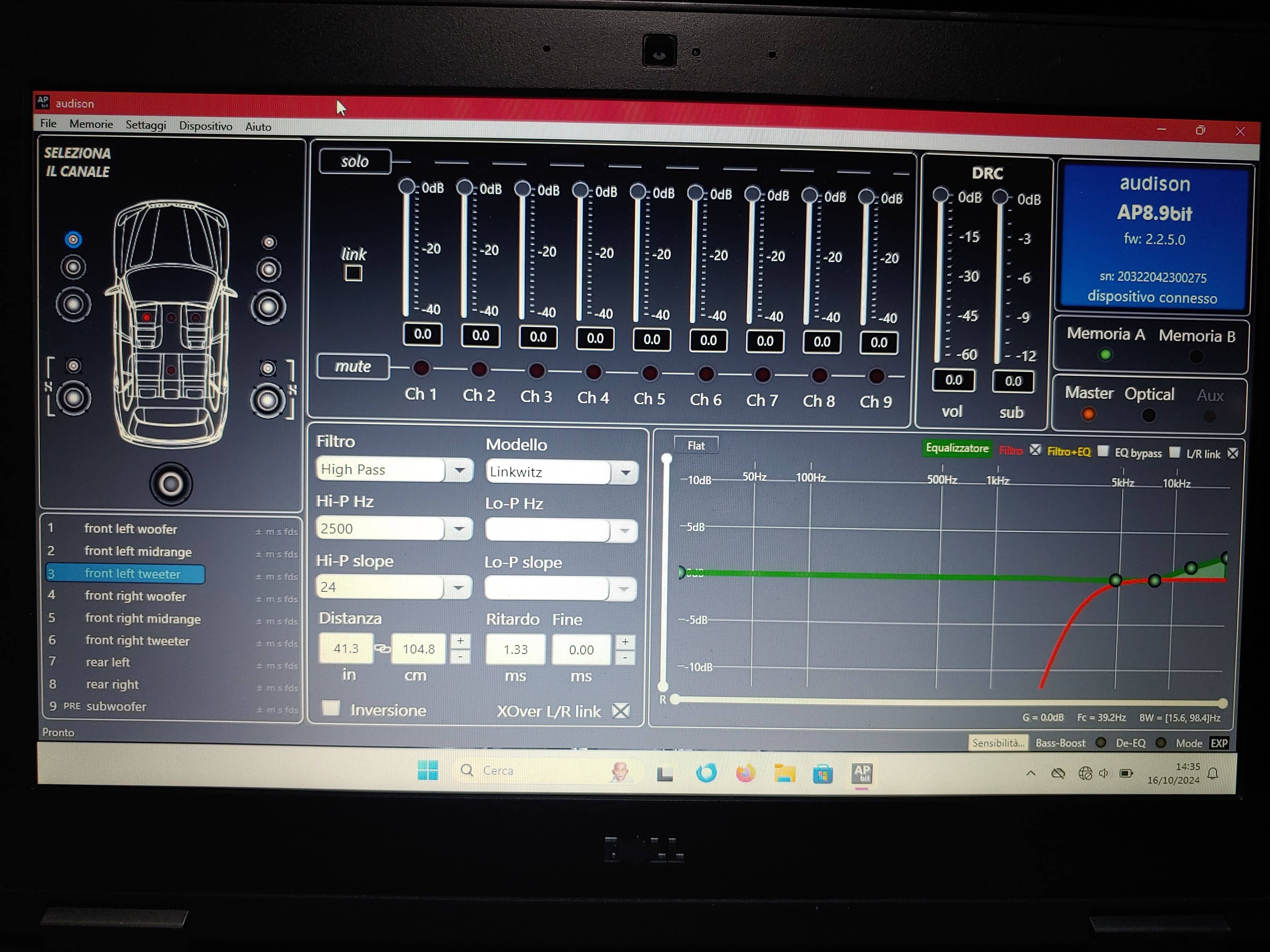Viewport: 1270px width, 952px height.
Task: Mute channel 9 with its mute dot
Action: pyautogui.click(x=876, y=377)
